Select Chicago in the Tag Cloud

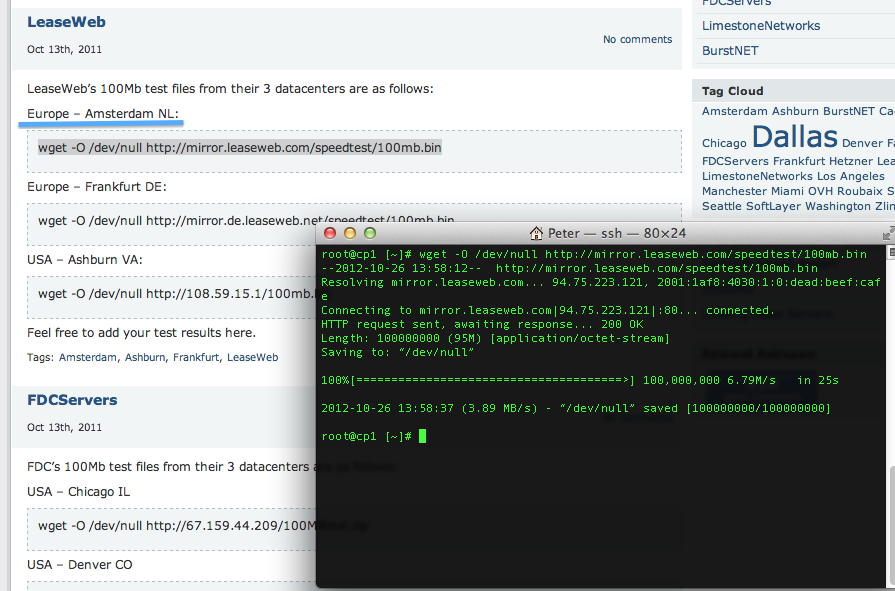(x=724, y=143)
